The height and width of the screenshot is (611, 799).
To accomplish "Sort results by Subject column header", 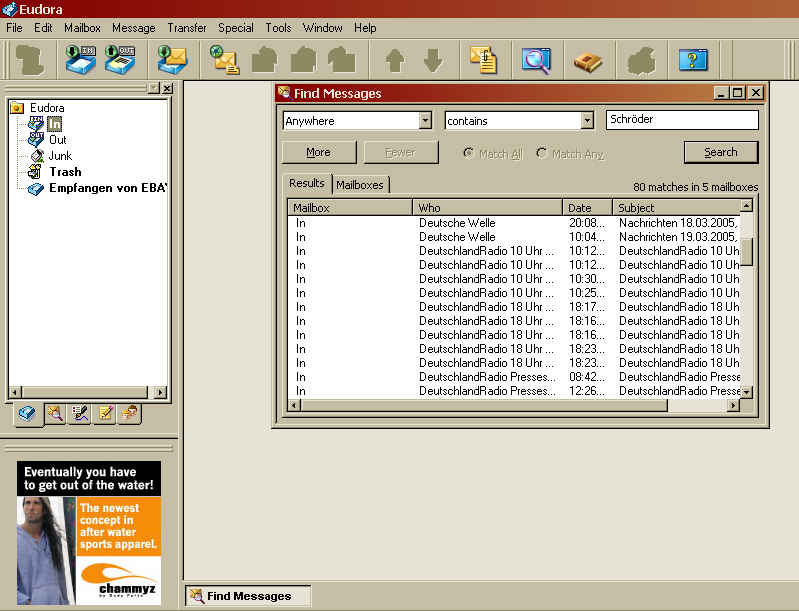I will tap(677, 207).
